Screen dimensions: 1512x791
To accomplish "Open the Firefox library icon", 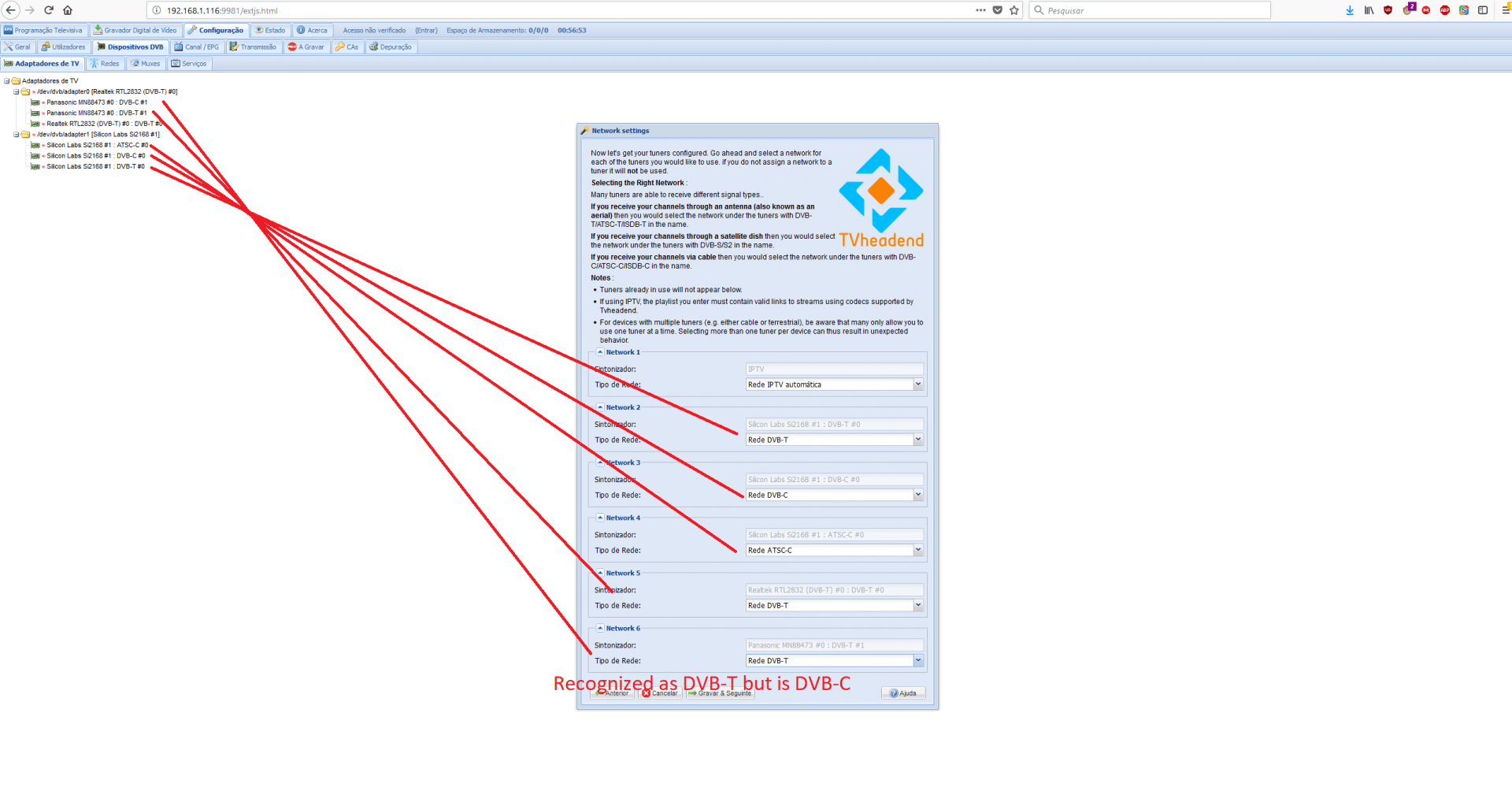I will 1369,10.
